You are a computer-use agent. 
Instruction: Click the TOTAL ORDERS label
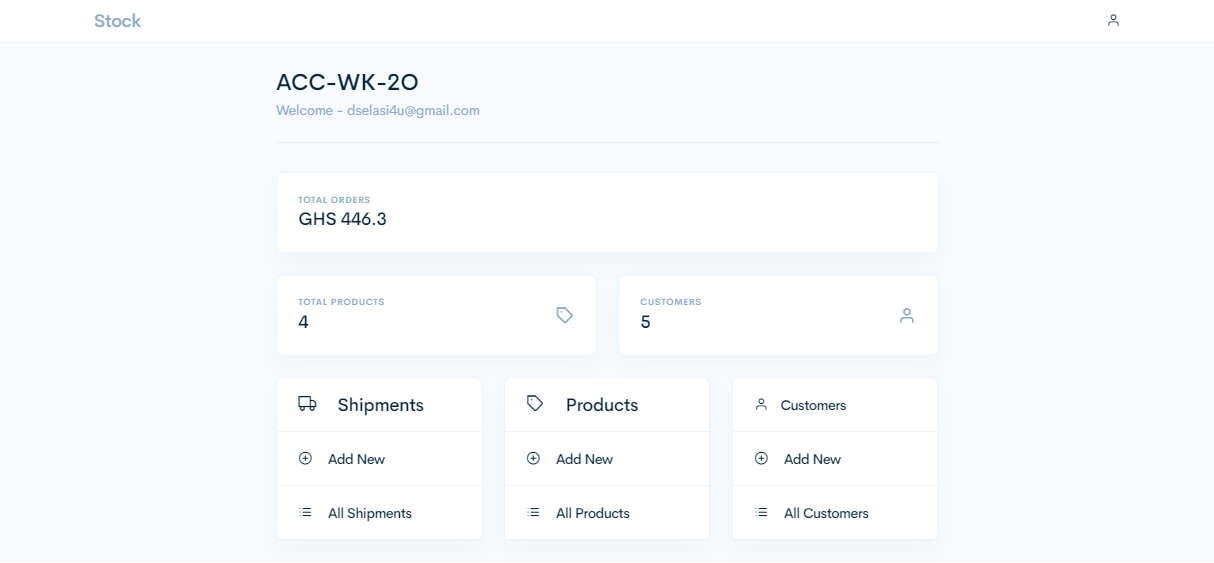pyautogui.click(x=334, y=200)
